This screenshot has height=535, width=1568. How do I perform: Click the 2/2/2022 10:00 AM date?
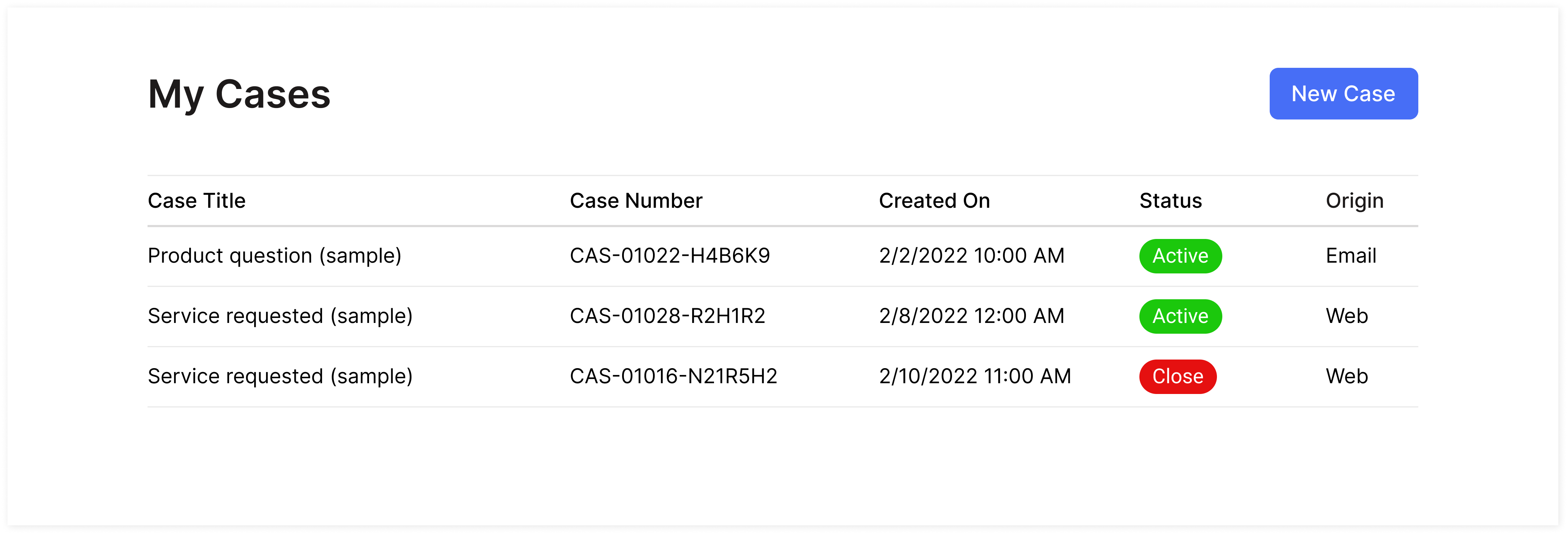971,255
